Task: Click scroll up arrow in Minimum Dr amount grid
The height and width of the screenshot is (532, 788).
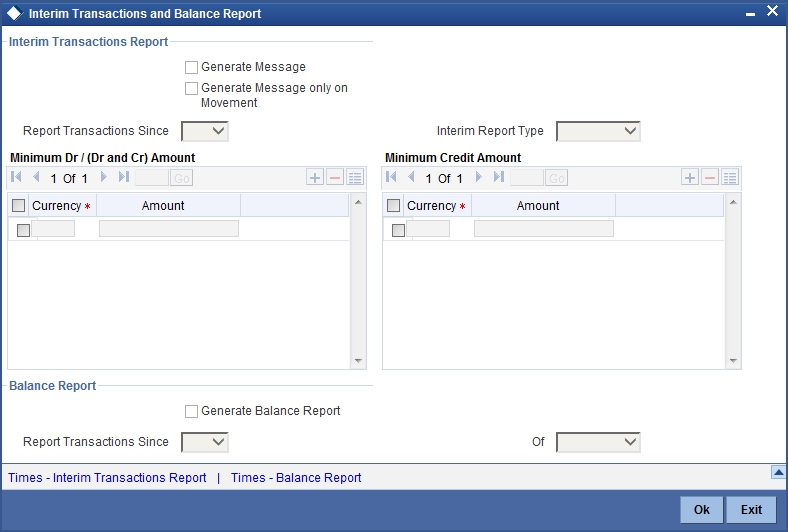Action: point(358,202)
